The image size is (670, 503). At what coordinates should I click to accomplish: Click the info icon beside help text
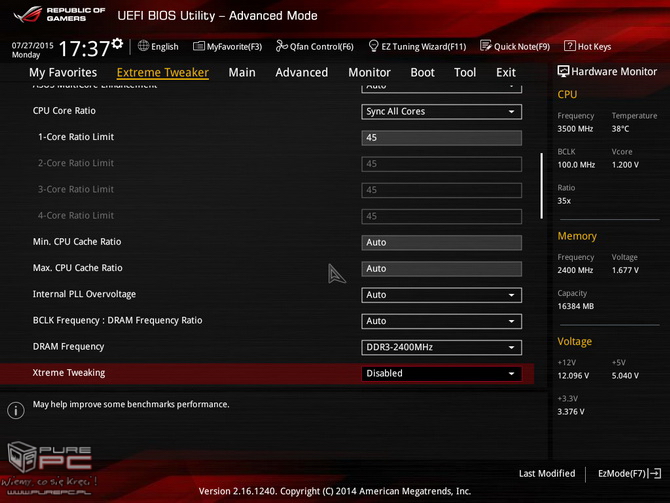16,410
